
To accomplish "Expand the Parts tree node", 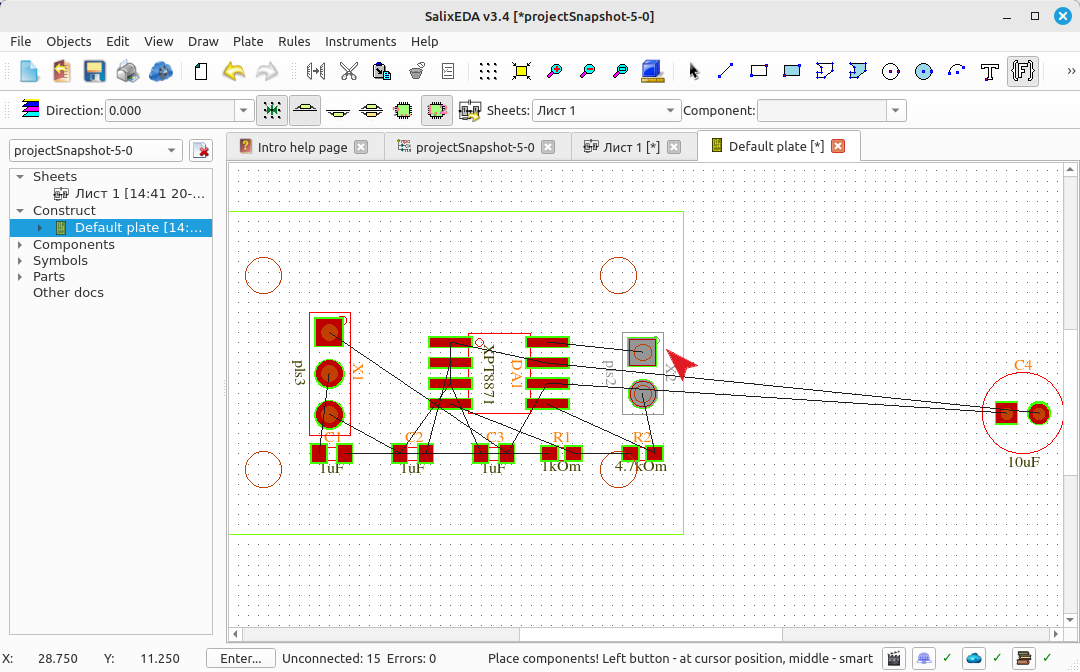I will (20, 277).
